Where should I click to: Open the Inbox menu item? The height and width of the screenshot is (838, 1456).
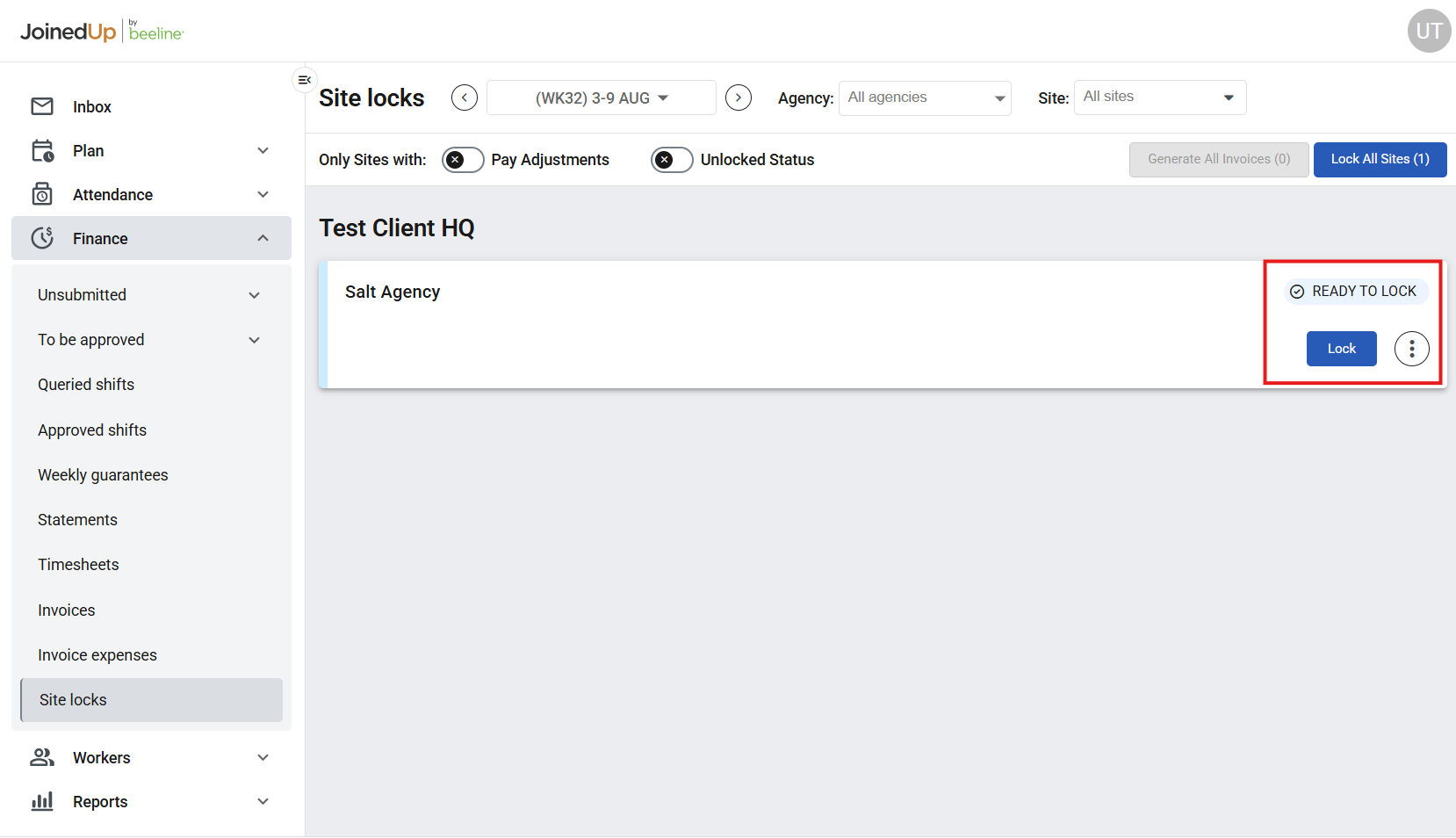tap(151, 106)
